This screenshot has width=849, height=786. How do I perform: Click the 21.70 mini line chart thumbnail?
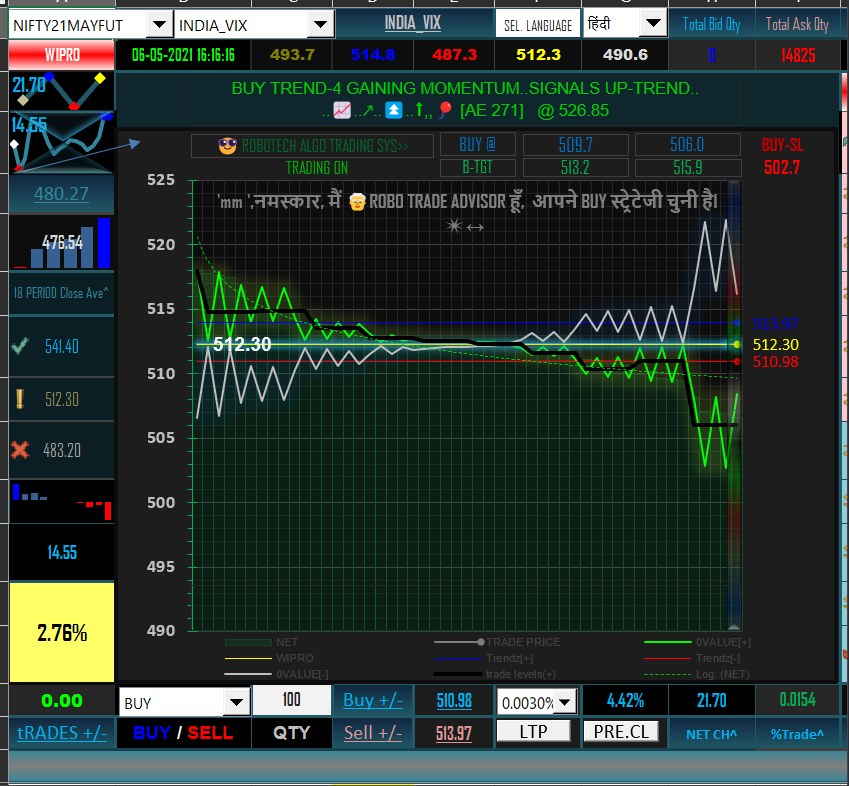click(61, 91)
